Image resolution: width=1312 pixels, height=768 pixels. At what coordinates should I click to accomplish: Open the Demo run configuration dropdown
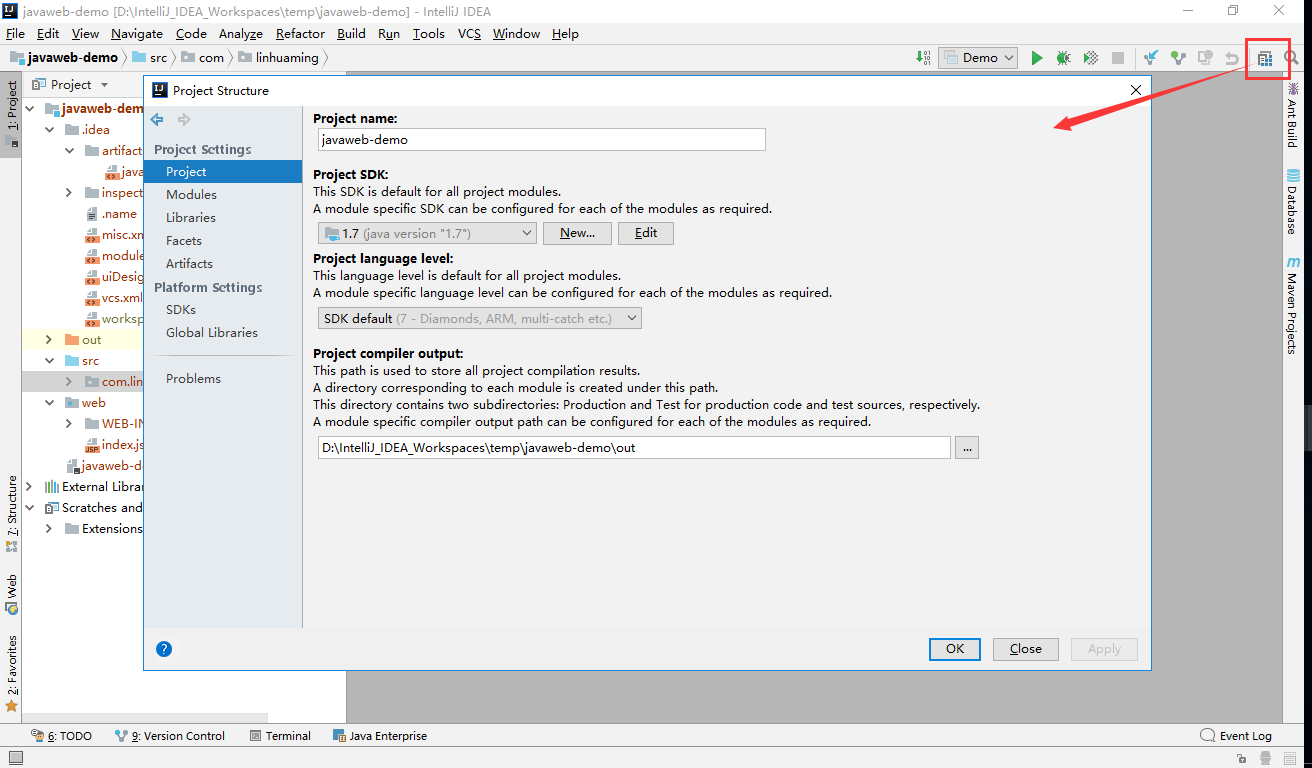978,58
